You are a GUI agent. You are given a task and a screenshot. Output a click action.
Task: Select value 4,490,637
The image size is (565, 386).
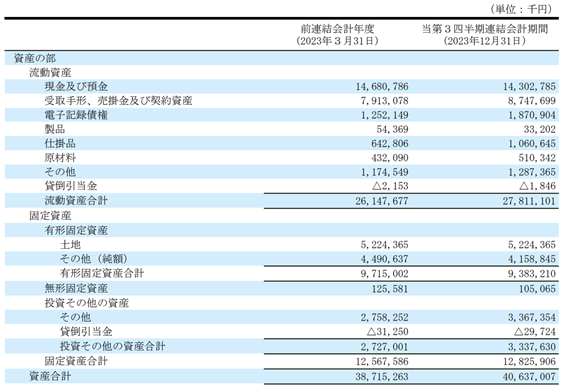click(x=384, y=259)
